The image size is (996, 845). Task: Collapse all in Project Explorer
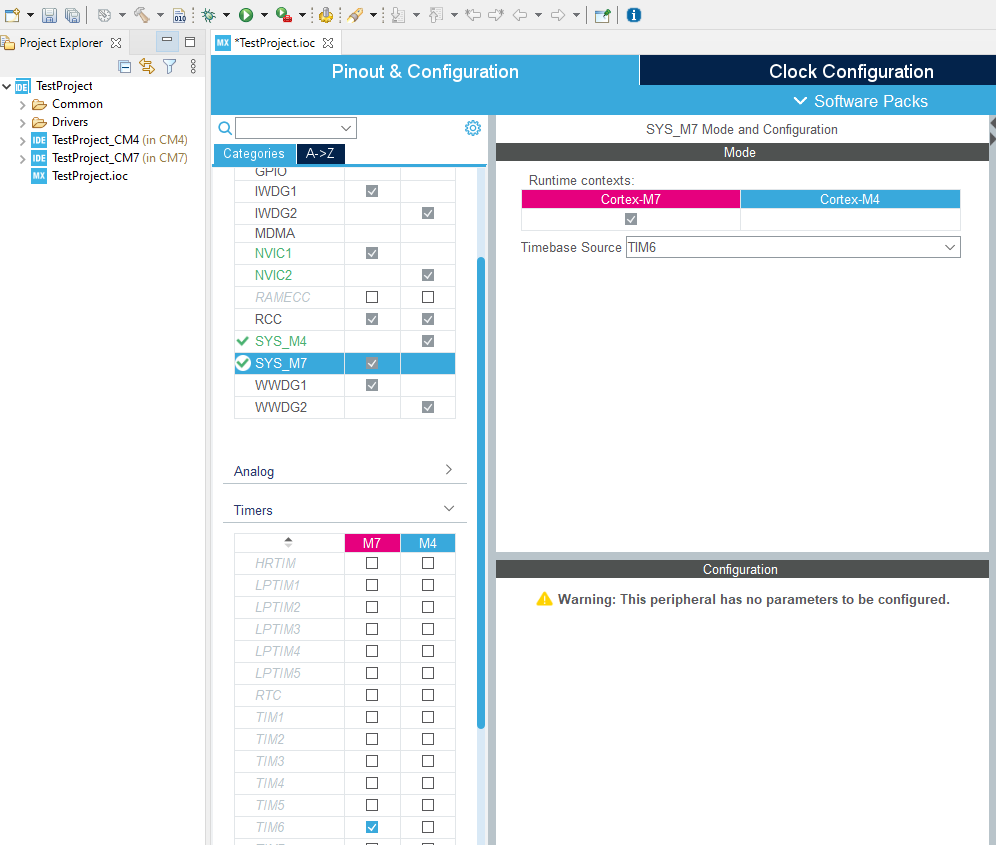pyautogui.click(x=124, y=66)
